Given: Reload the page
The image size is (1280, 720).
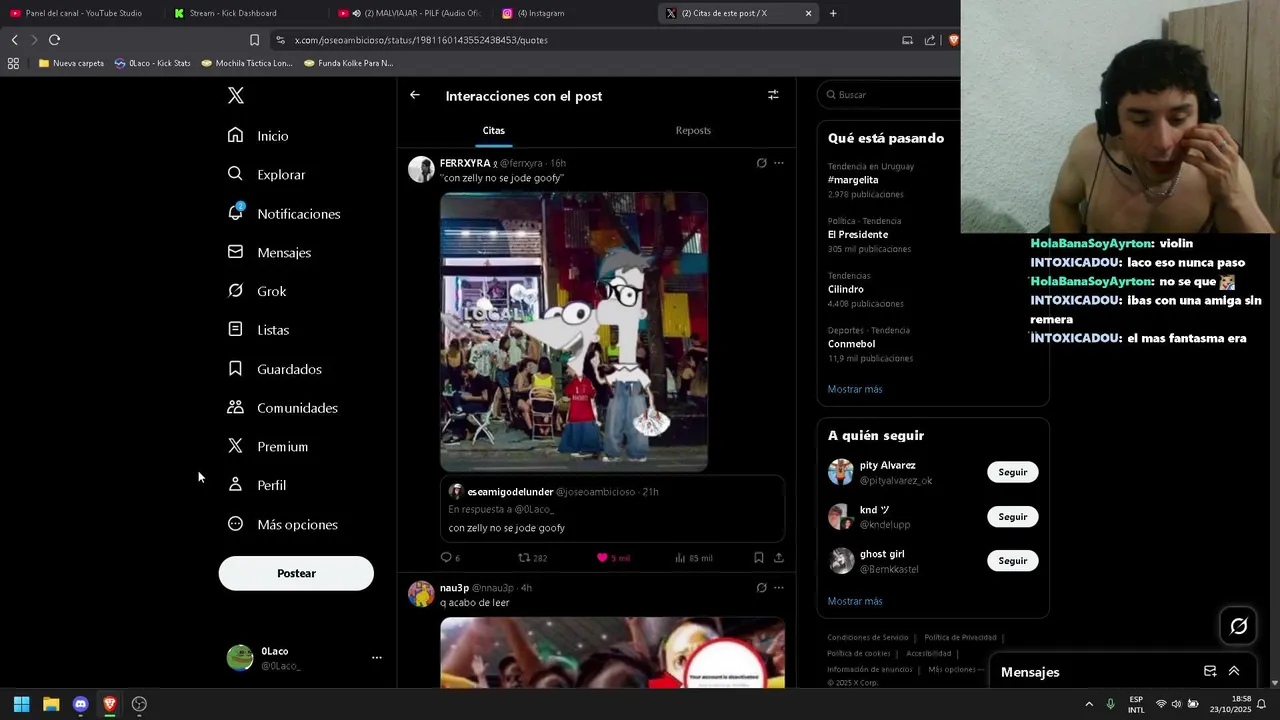Looking at the screenshot, I should (54, 40).
